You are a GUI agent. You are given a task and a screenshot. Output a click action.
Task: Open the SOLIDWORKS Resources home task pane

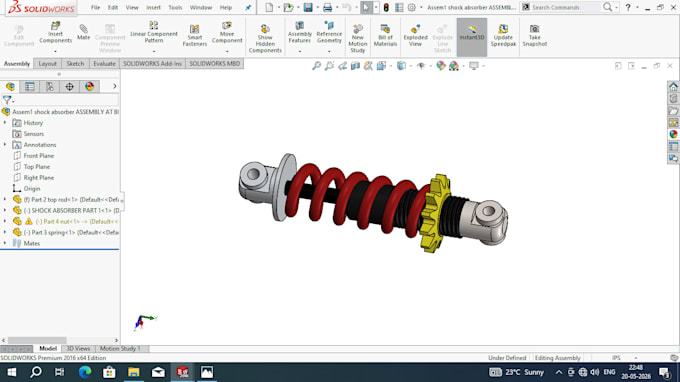tap(673, 86)
